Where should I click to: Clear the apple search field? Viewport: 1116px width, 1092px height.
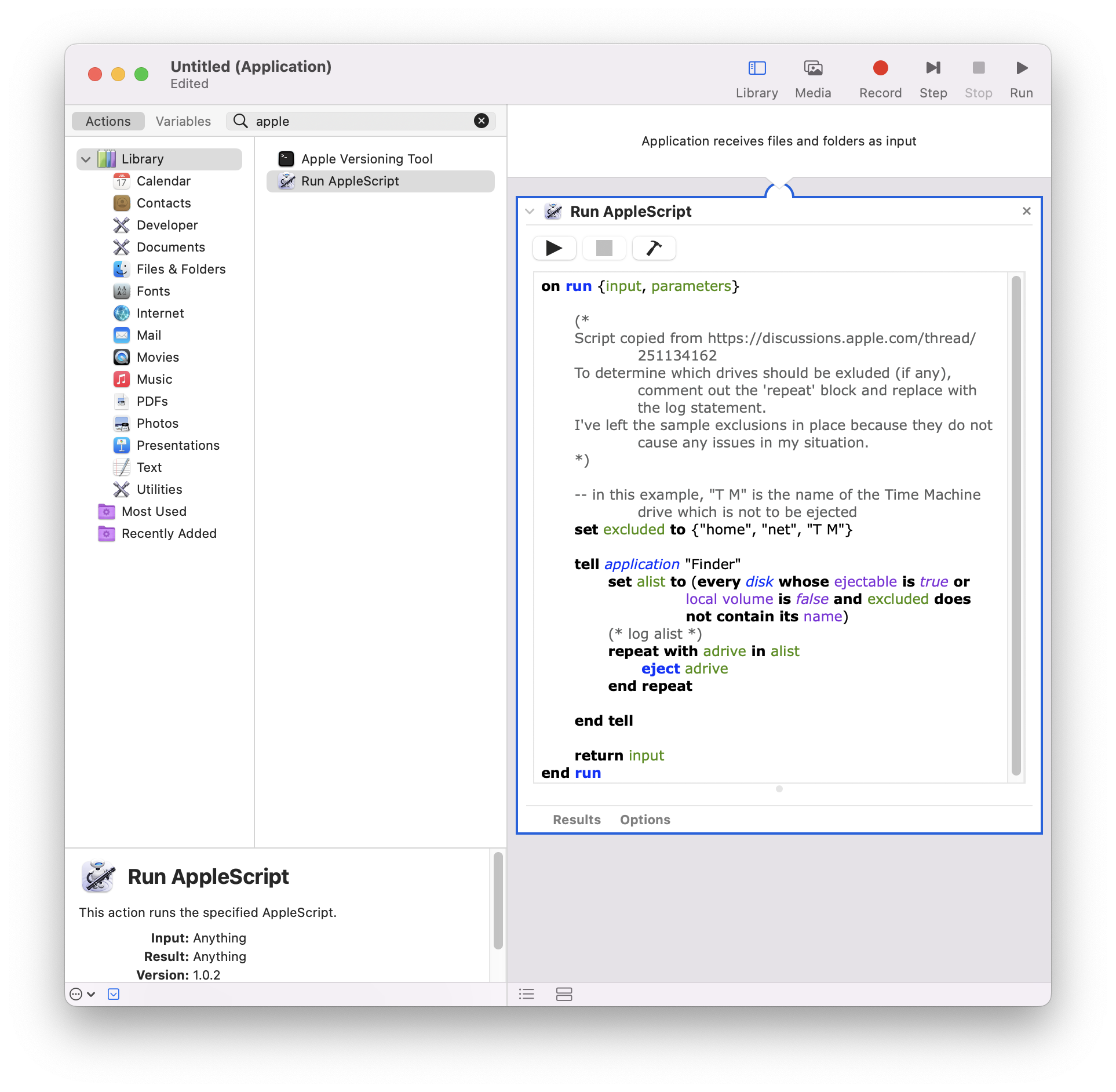point(481,121)
